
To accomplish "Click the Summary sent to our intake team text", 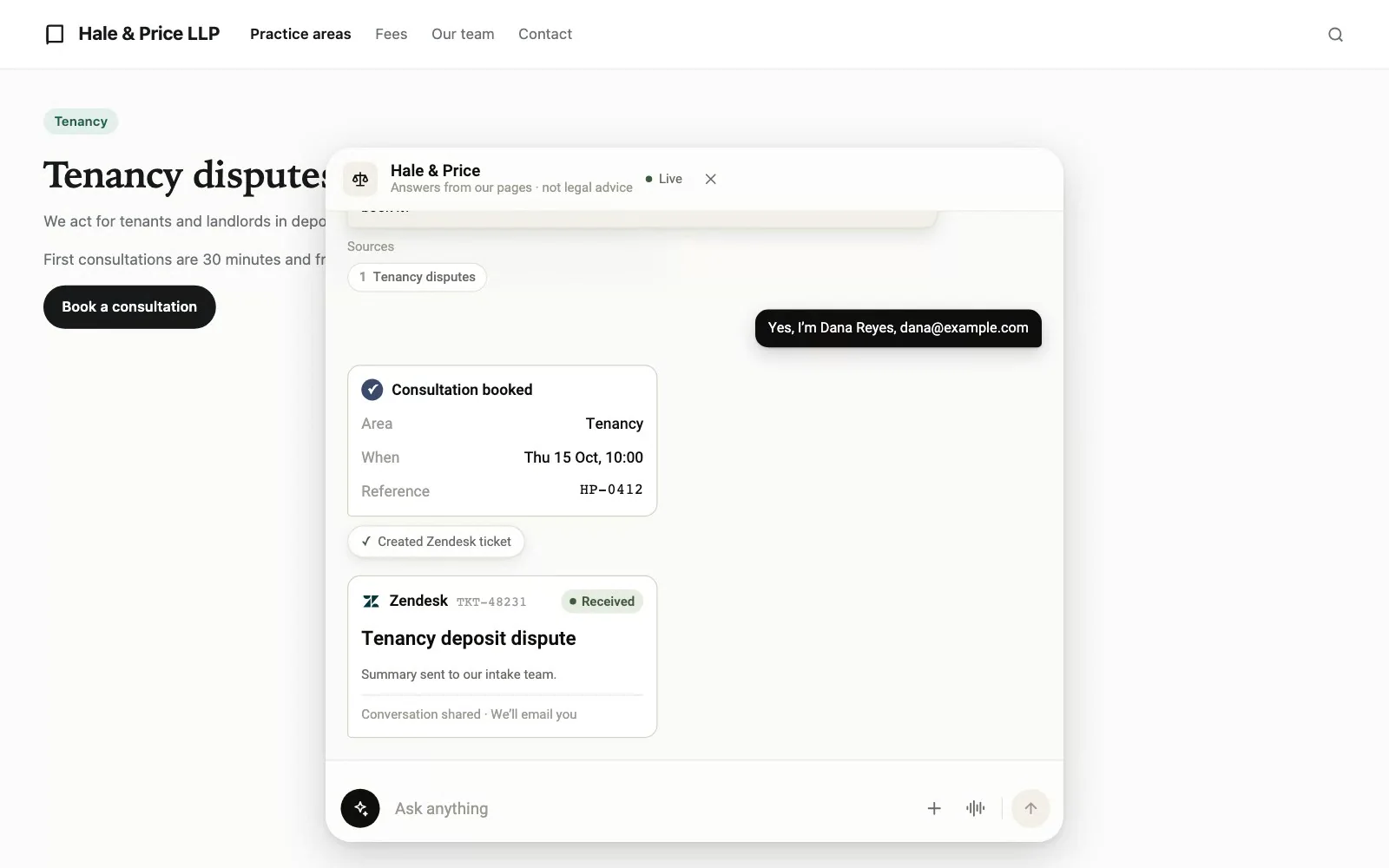I will [x=458, y=674].
